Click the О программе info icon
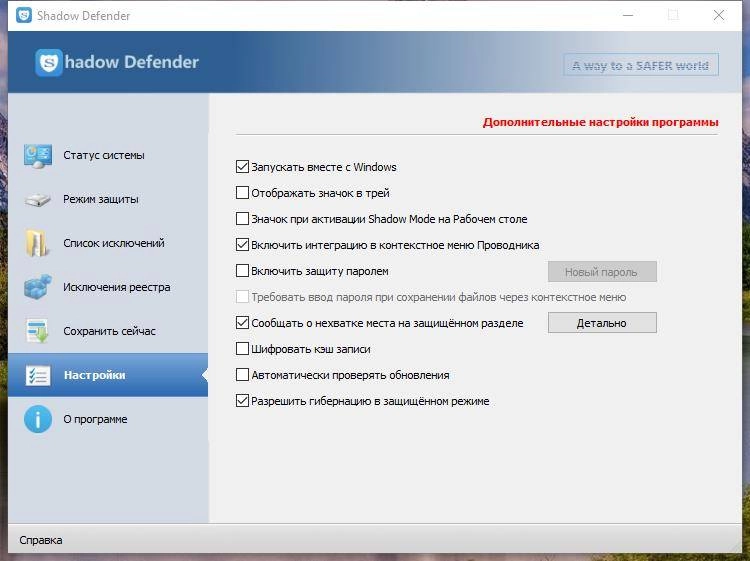750x561 pixels. point(38,419)
